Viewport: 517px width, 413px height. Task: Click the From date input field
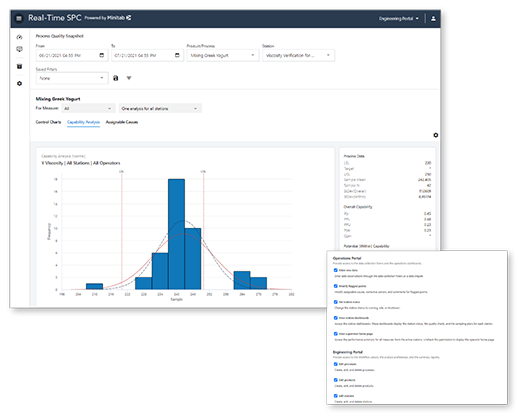(x=72, y=55)
